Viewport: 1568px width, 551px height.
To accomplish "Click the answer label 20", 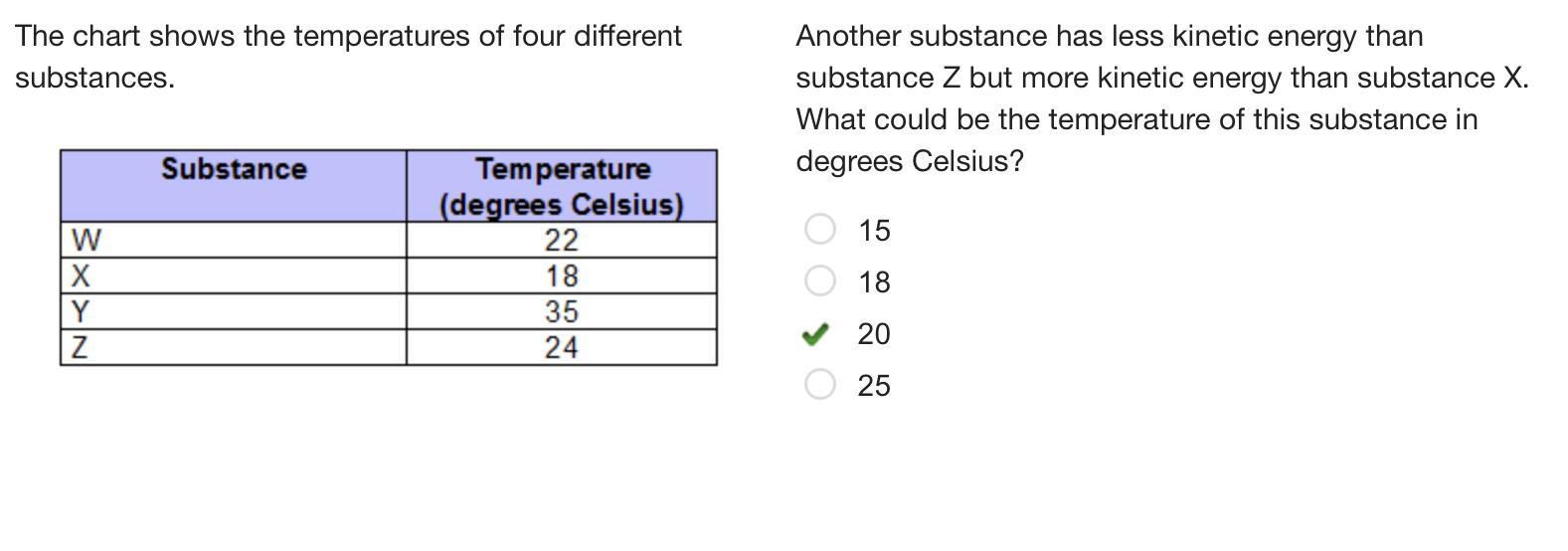I will (874, 334).
